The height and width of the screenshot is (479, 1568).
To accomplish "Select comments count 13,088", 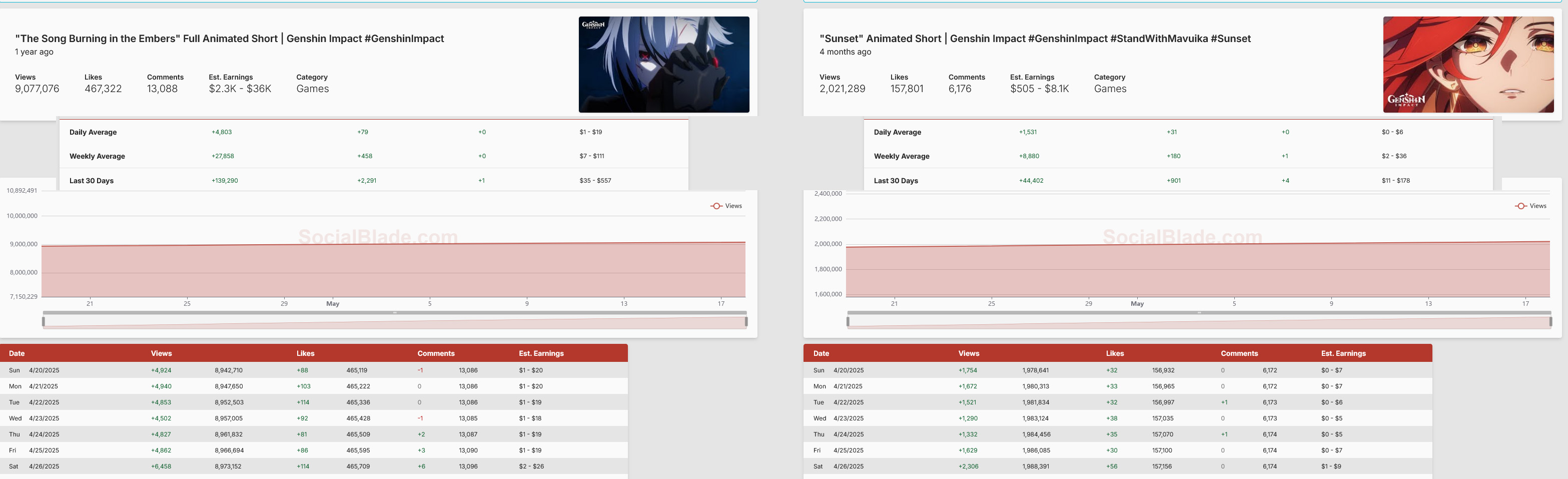I will point(163,89).
